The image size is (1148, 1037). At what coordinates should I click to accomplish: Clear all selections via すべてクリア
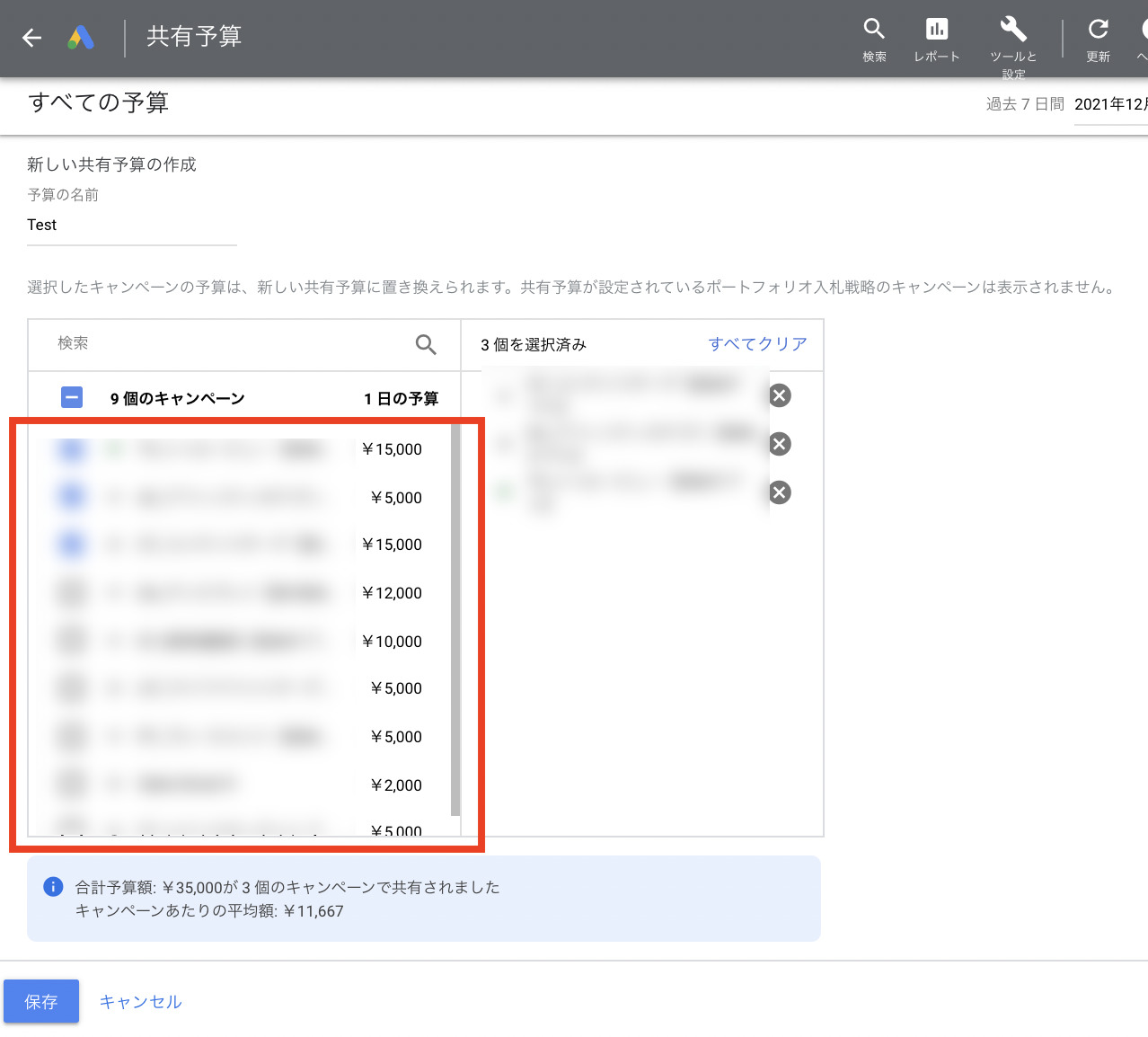click(756, 343)
